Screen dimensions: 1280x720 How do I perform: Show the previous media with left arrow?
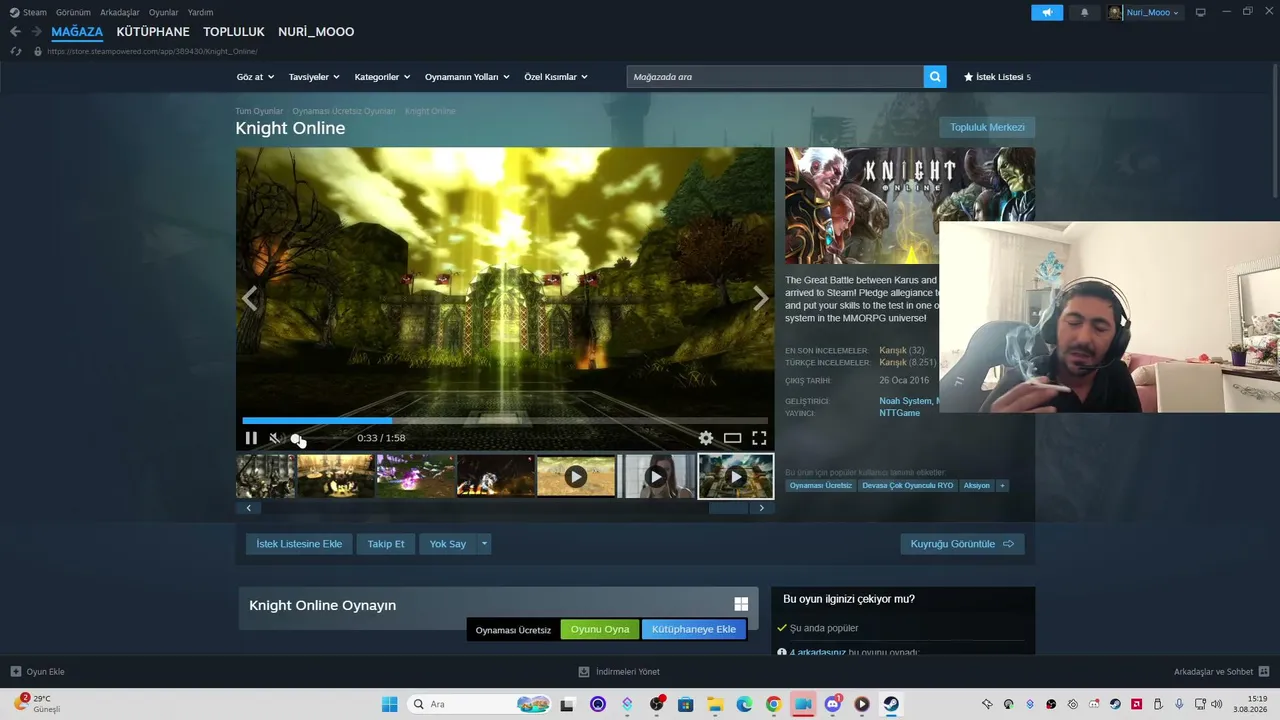point(250,298)
